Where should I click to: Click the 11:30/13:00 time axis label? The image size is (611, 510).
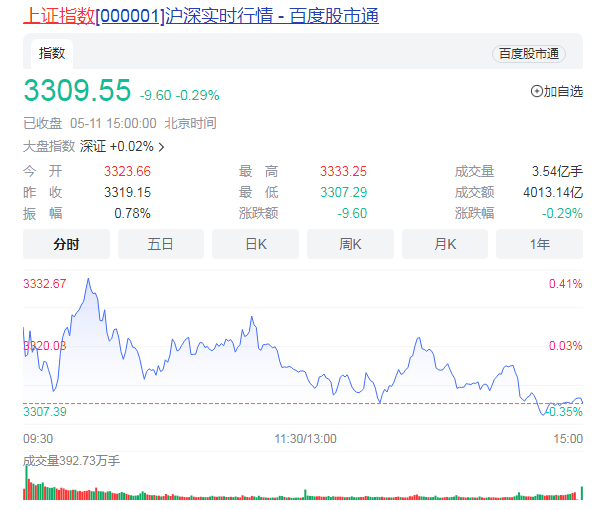click(x=305, y=438)
